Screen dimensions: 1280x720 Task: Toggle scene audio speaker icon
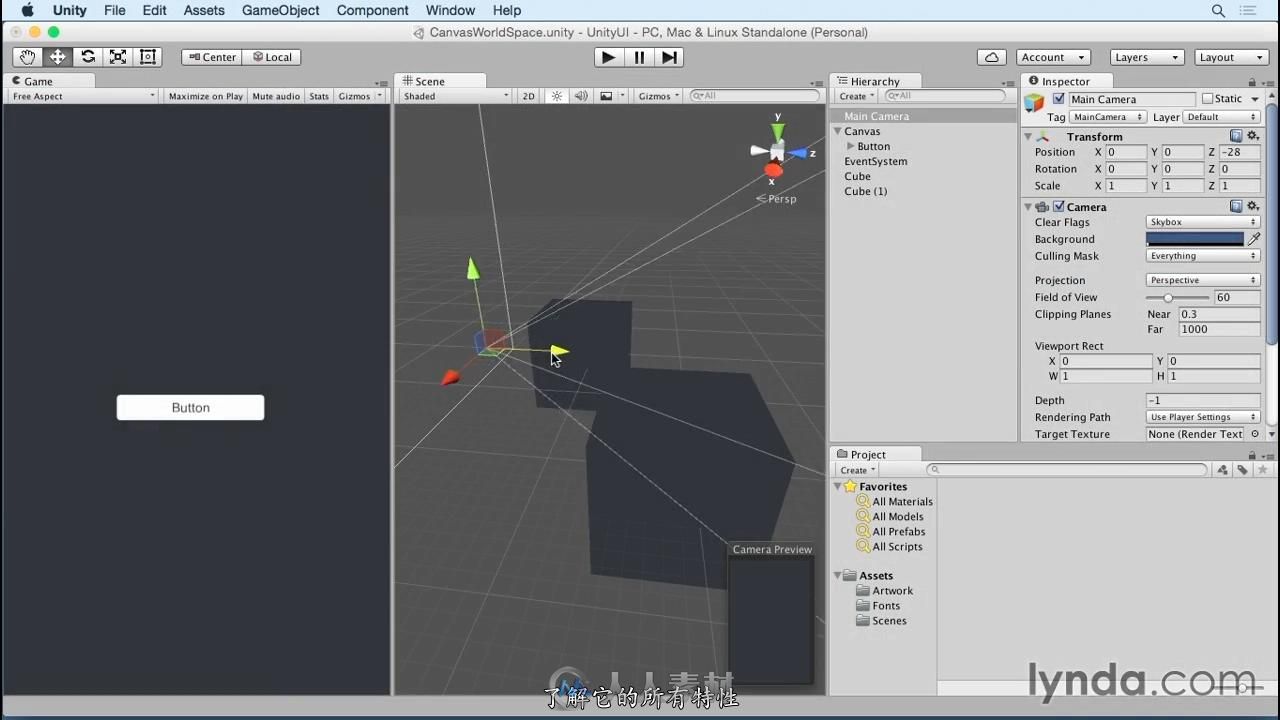(581, 96)
